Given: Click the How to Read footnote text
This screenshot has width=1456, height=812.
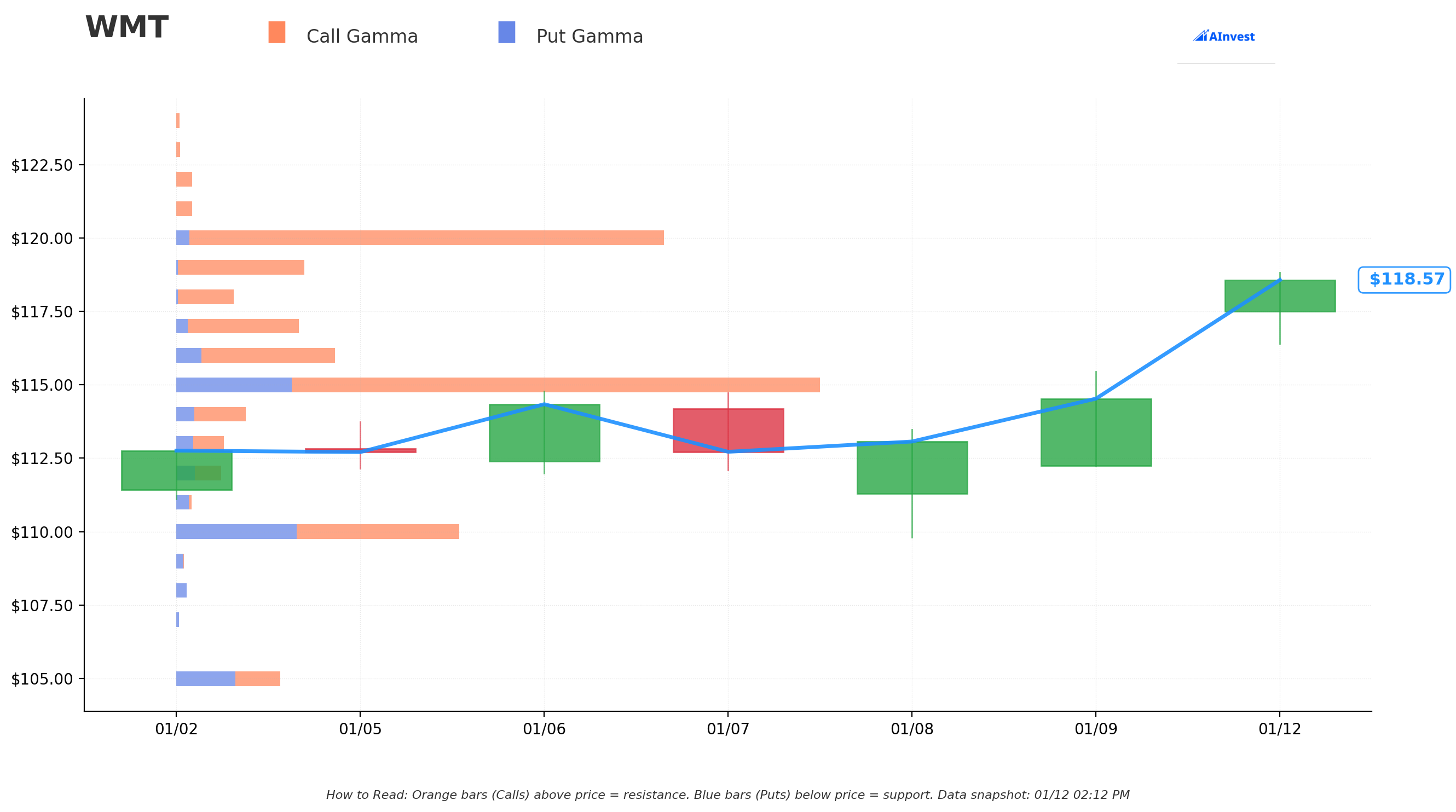Looking at the screenshot, I should click(728, 795).
